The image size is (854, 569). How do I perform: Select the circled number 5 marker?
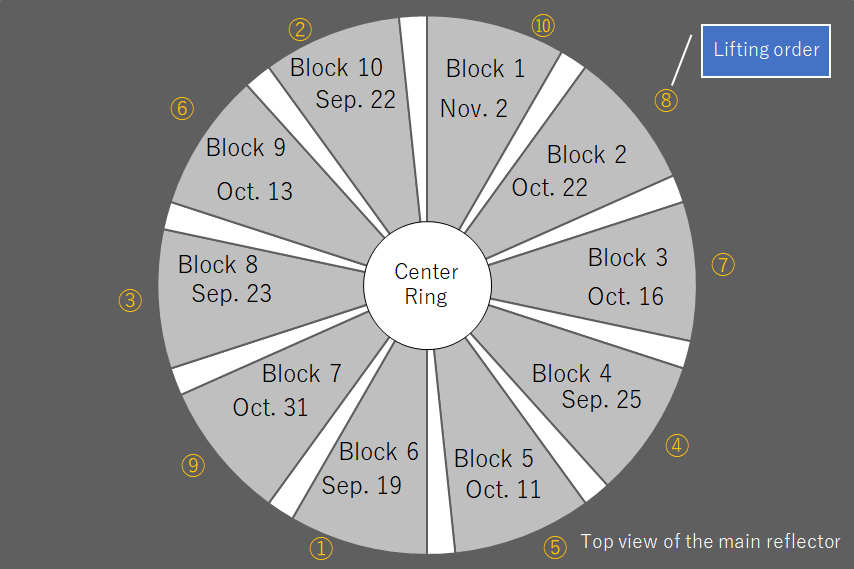[555, 547]
